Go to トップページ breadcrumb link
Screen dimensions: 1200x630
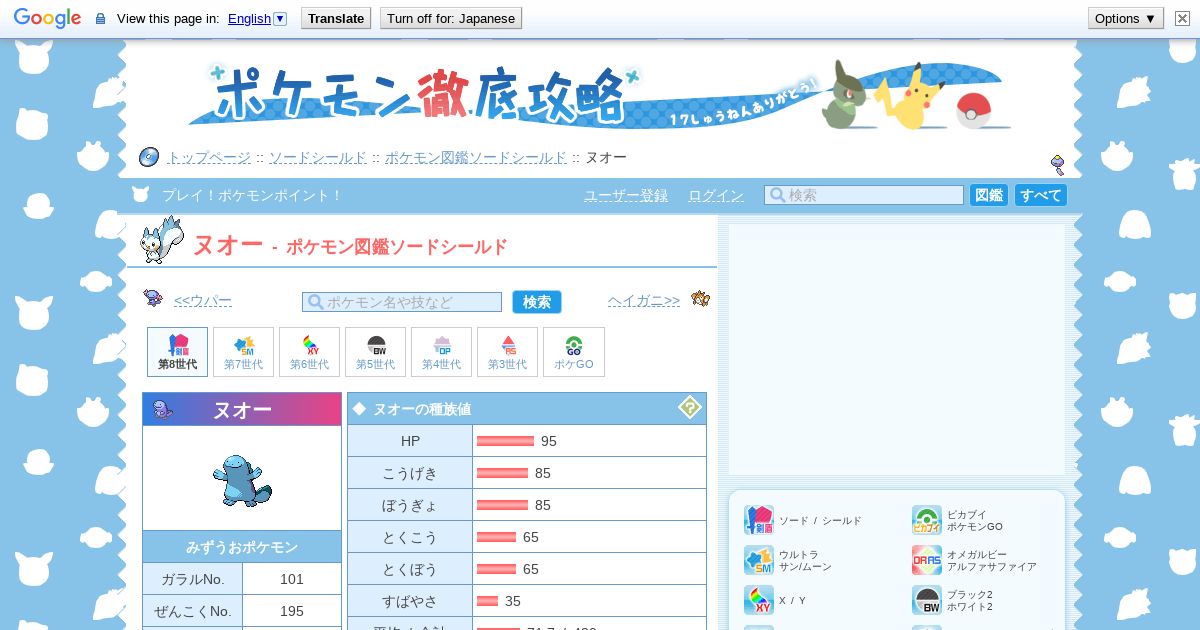[x=208, y=158]
